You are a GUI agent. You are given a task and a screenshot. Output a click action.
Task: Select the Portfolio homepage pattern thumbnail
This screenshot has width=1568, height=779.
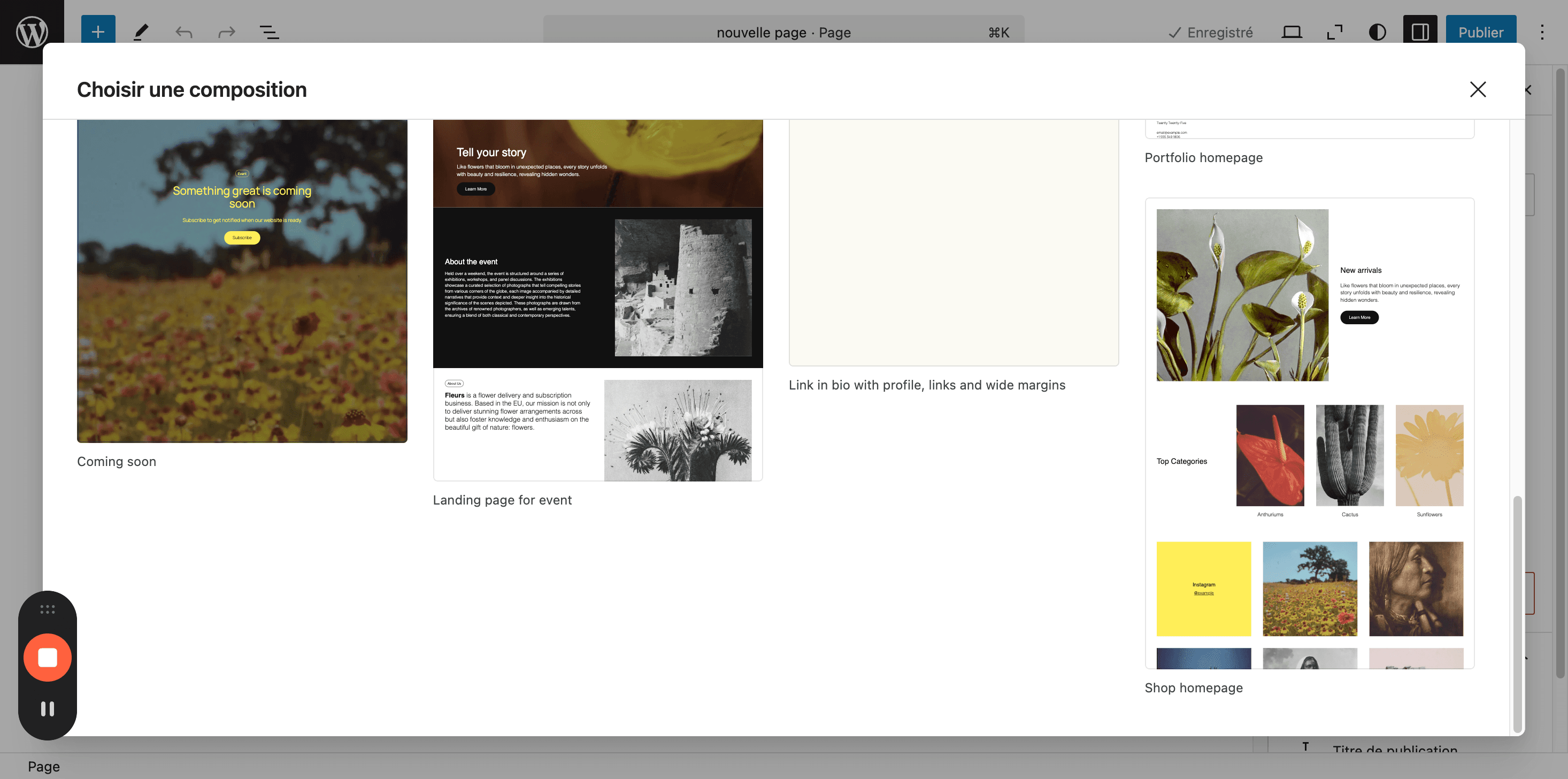tap(1309, 128)
